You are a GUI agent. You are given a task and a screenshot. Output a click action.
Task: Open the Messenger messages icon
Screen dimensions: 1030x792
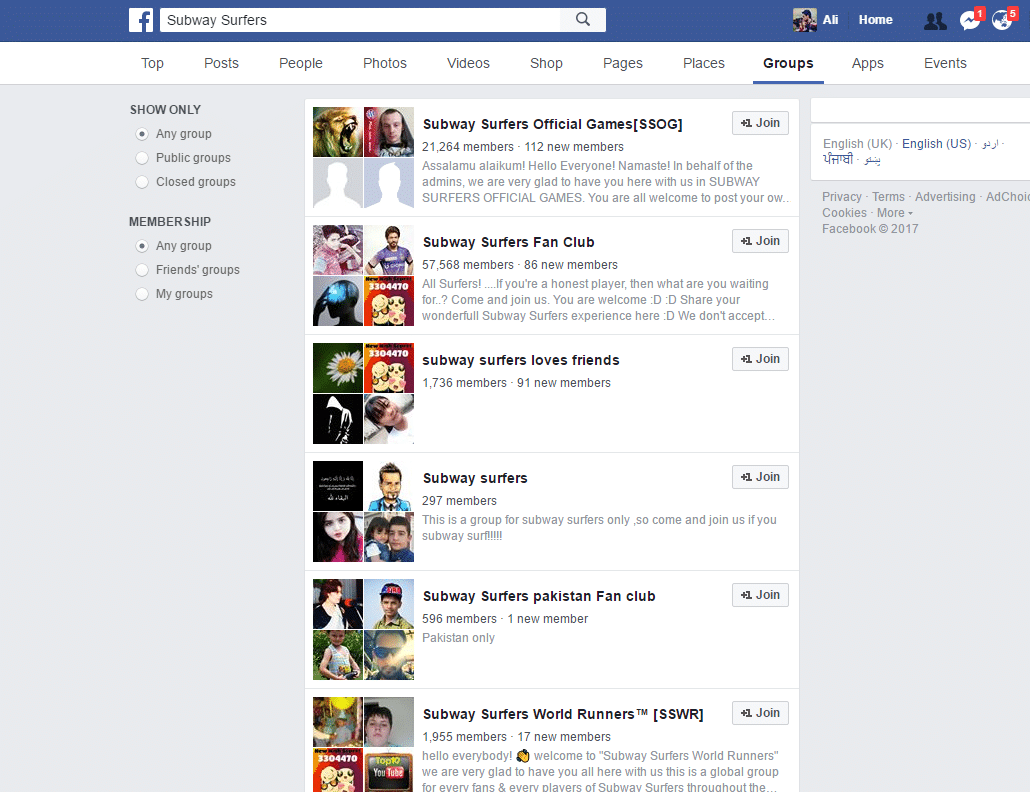(x=970, y=20)
